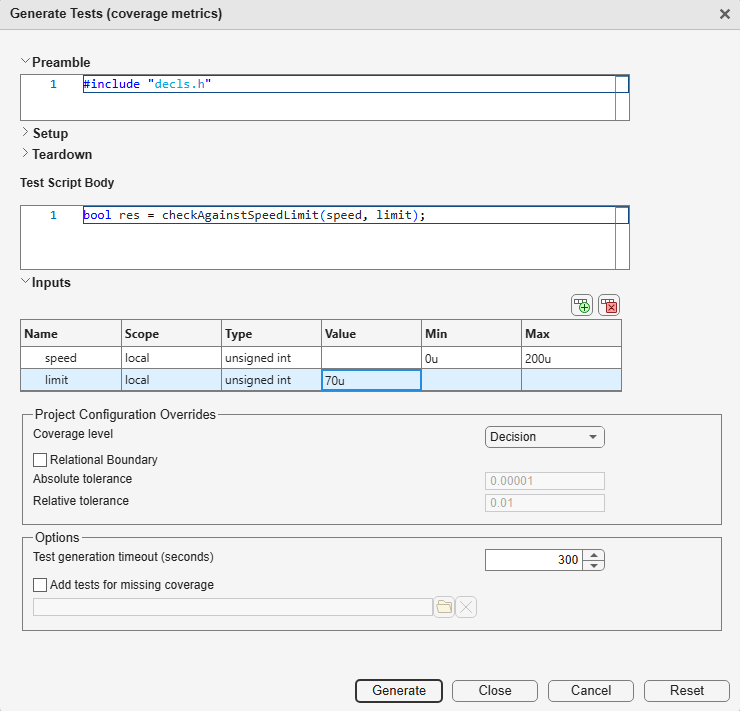Click the timeout seconds field showing 300
The width and height of the screenshot is (740, 711).
pyautogui.click(x=534, y=560)
